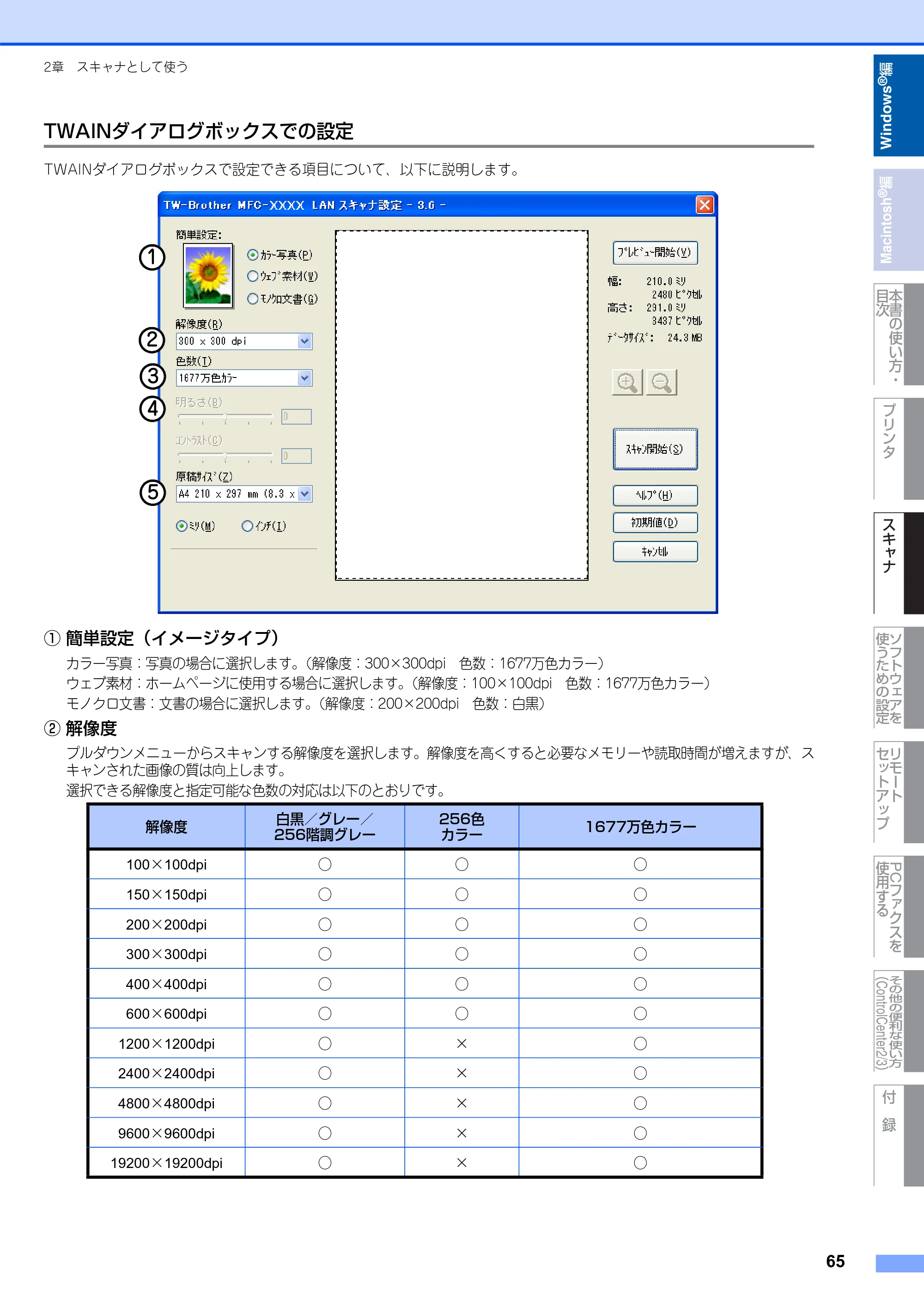924x1308 pixels.
Task: Click the sunflower preview thumbnail
Action: click(208, 276)
